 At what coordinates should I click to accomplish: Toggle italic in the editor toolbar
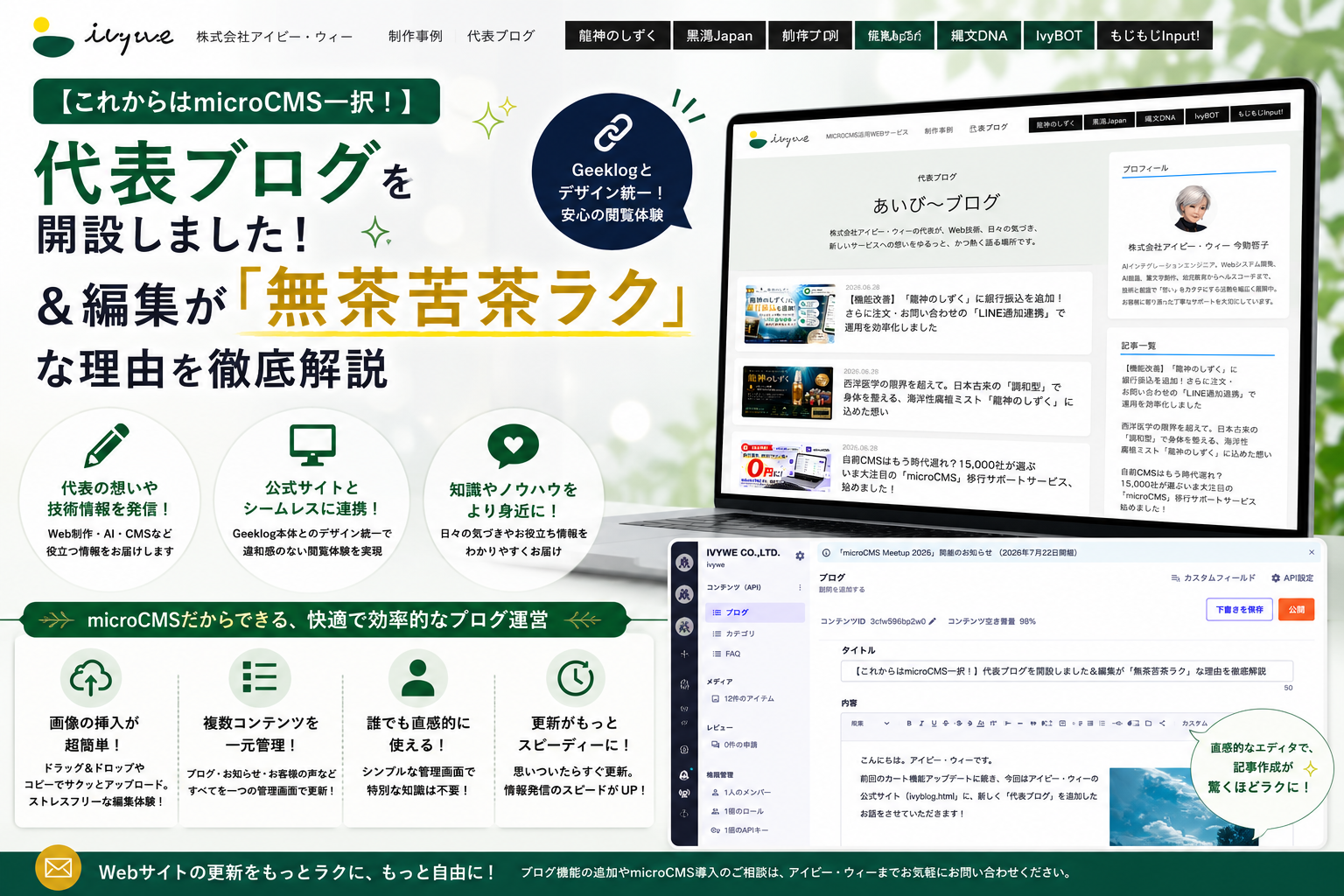coord(921,724)
